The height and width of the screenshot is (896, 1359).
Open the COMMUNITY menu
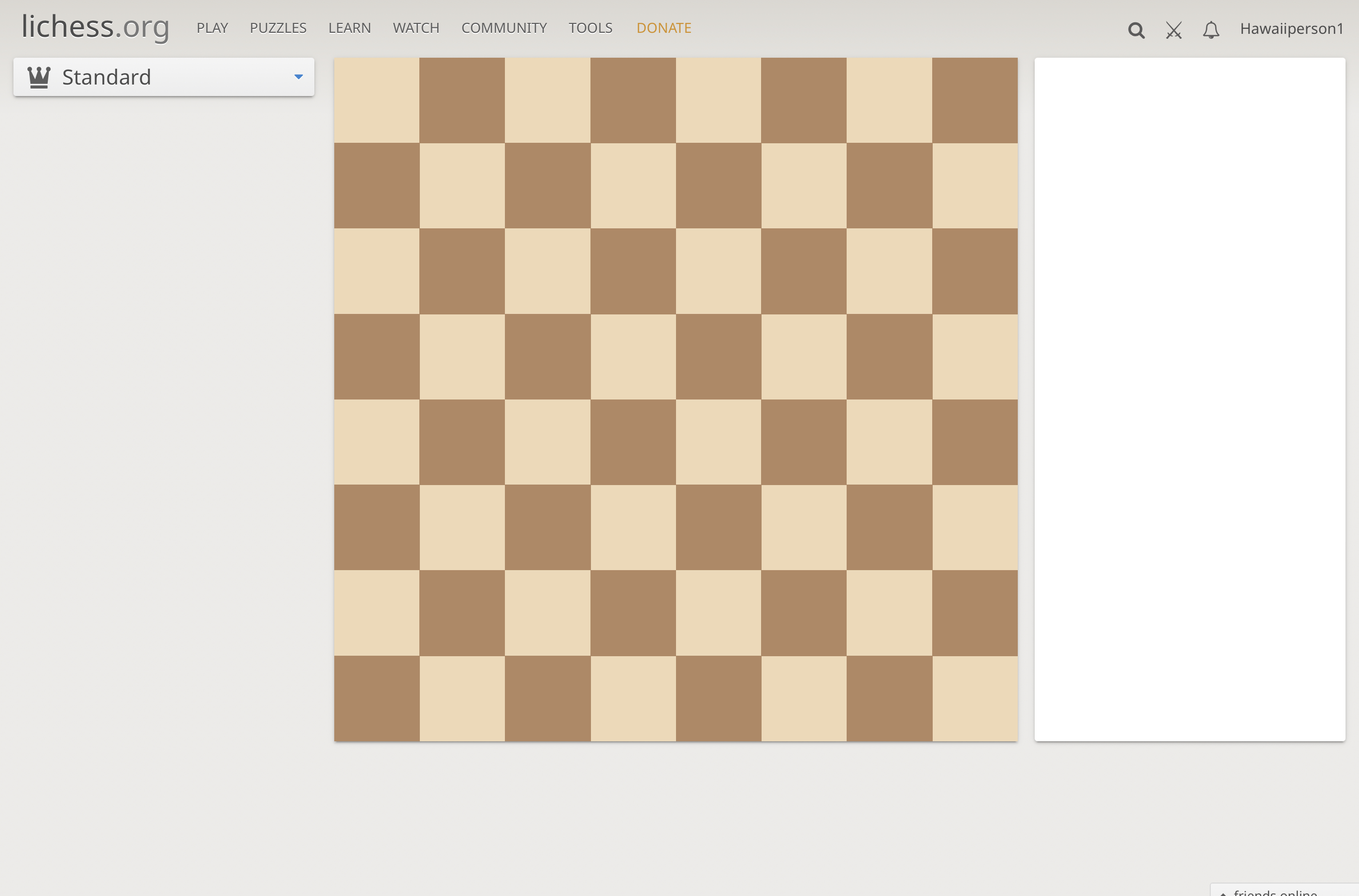(x=504, y=28)
